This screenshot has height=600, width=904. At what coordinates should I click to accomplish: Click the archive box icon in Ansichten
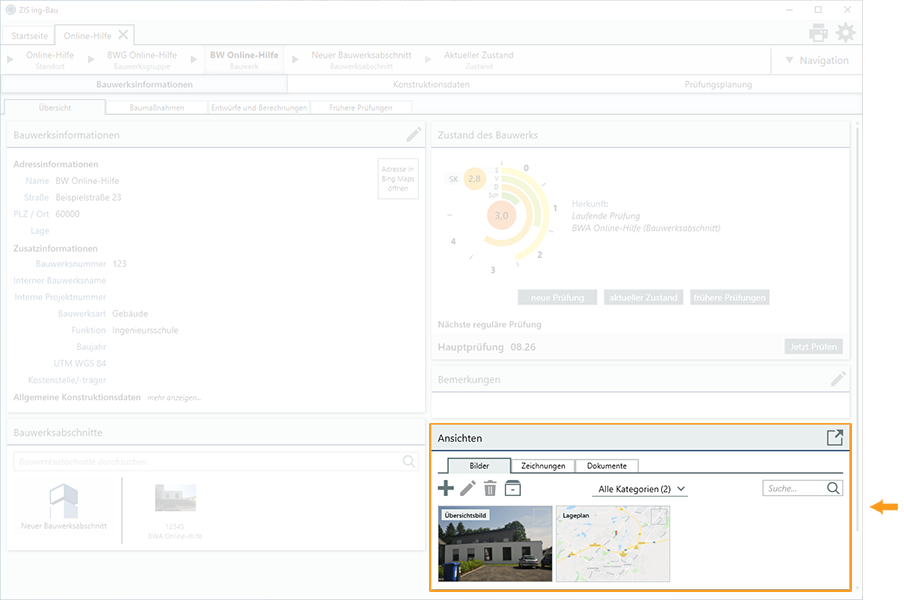(x=512, y=488)
